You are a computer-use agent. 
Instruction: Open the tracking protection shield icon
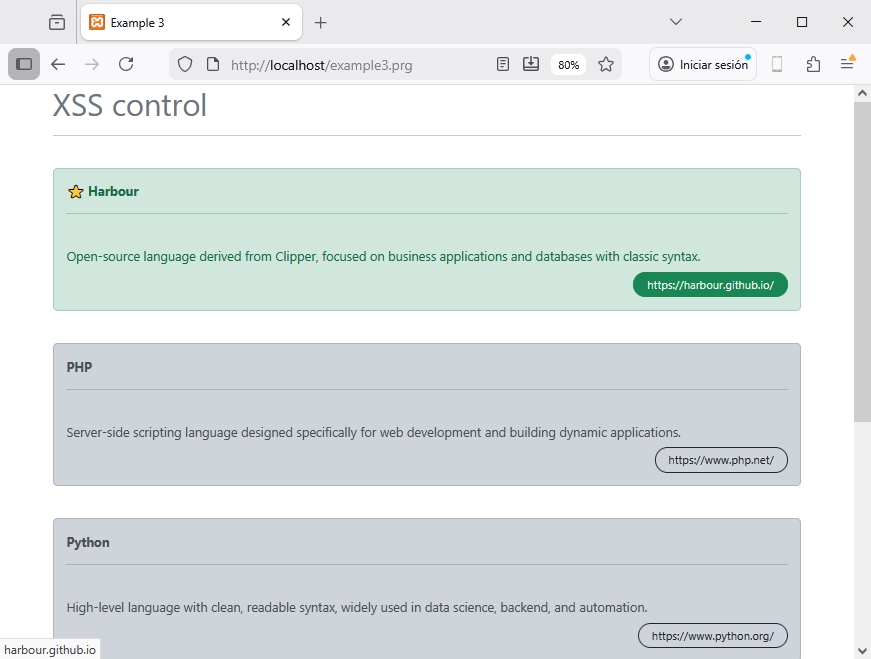(x=185, y=64)
